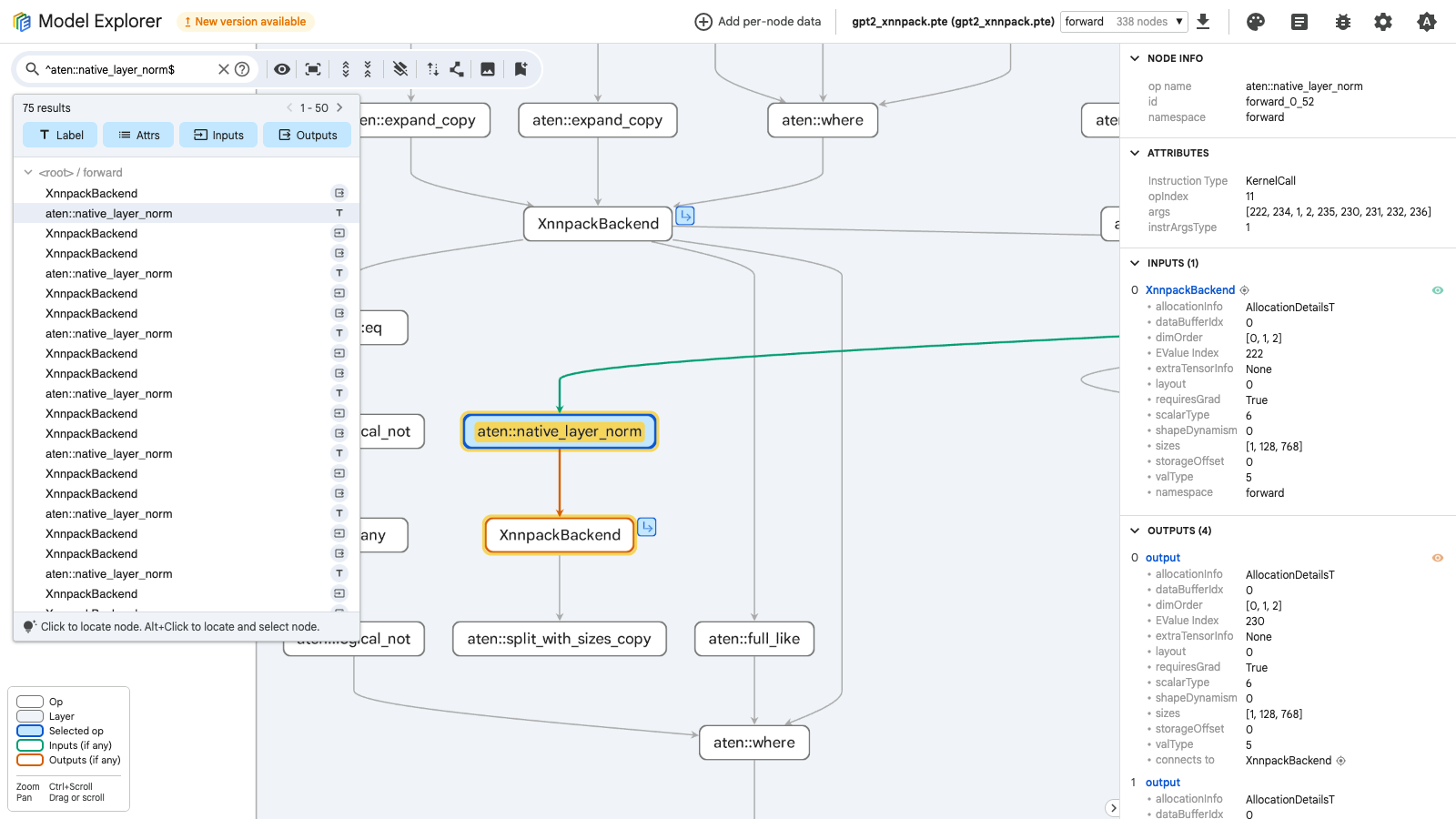Collapse the ATTRIBUTES section

(1135, 153)
